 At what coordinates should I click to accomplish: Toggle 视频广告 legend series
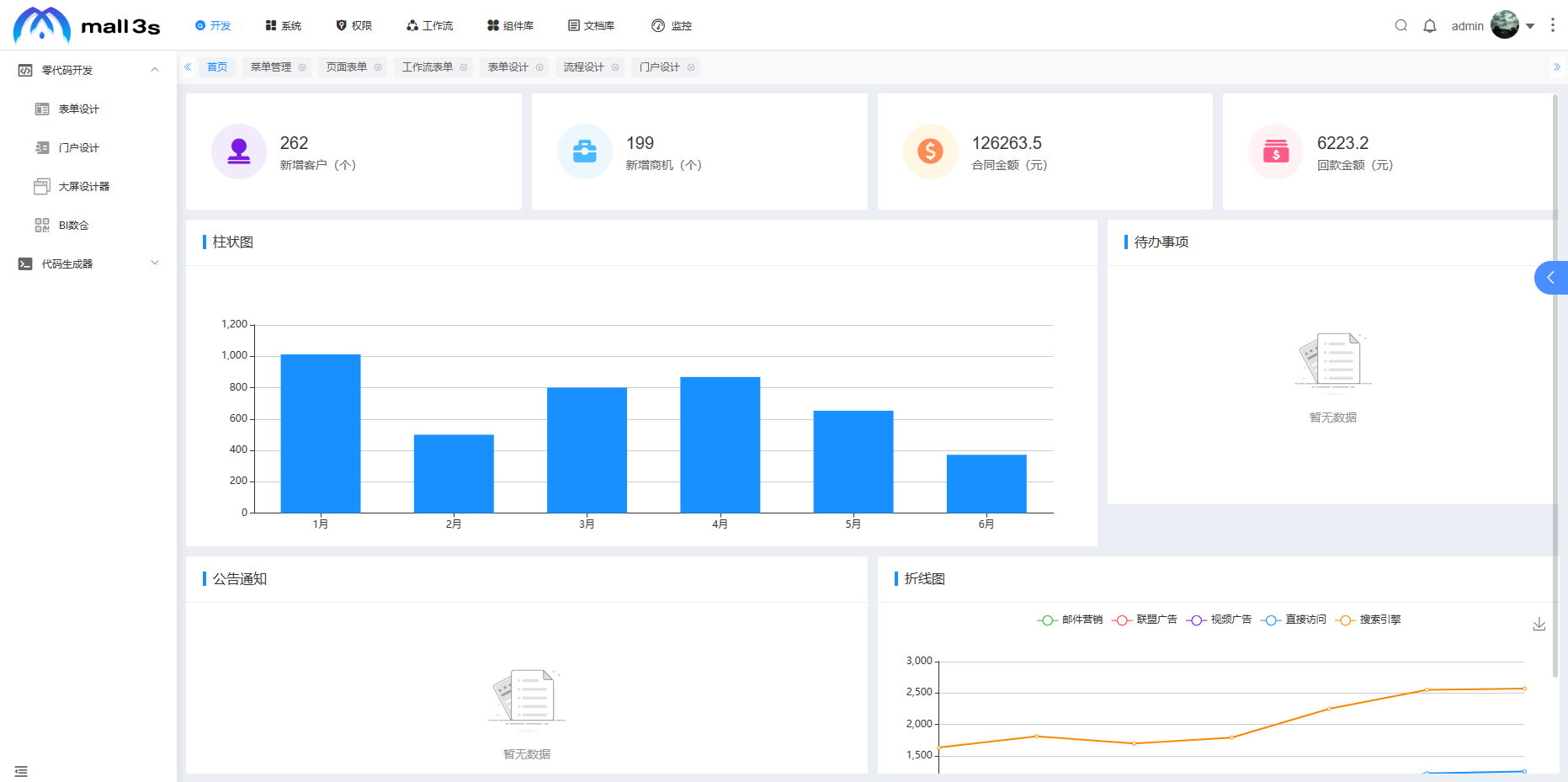[1219, 620]
